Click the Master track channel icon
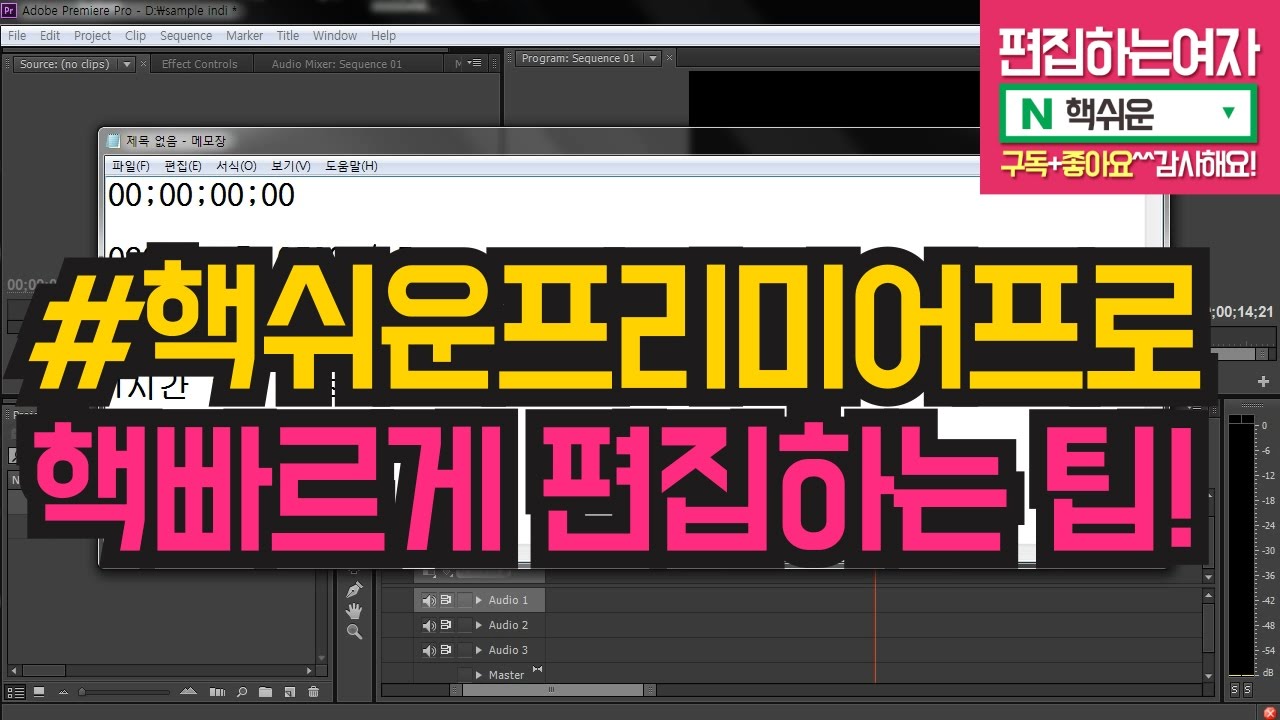 click(537, 669)
